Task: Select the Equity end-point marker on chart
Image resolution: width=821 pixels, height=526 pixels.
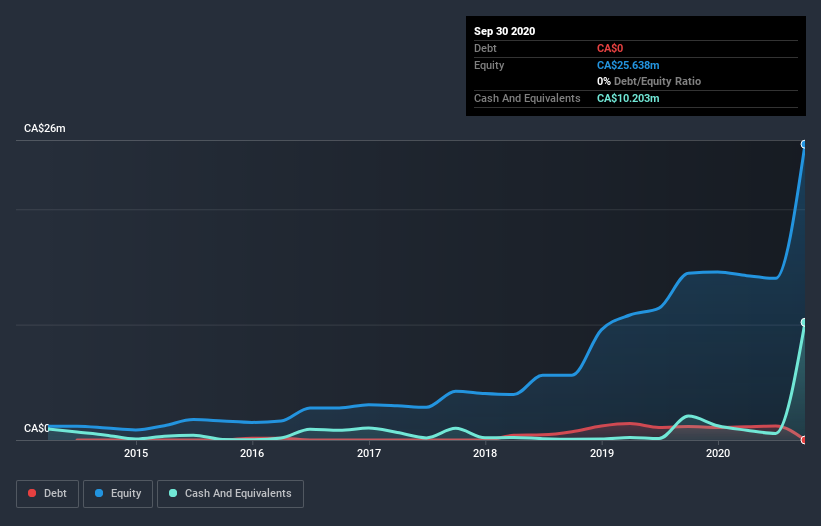Action: (804, 144)
